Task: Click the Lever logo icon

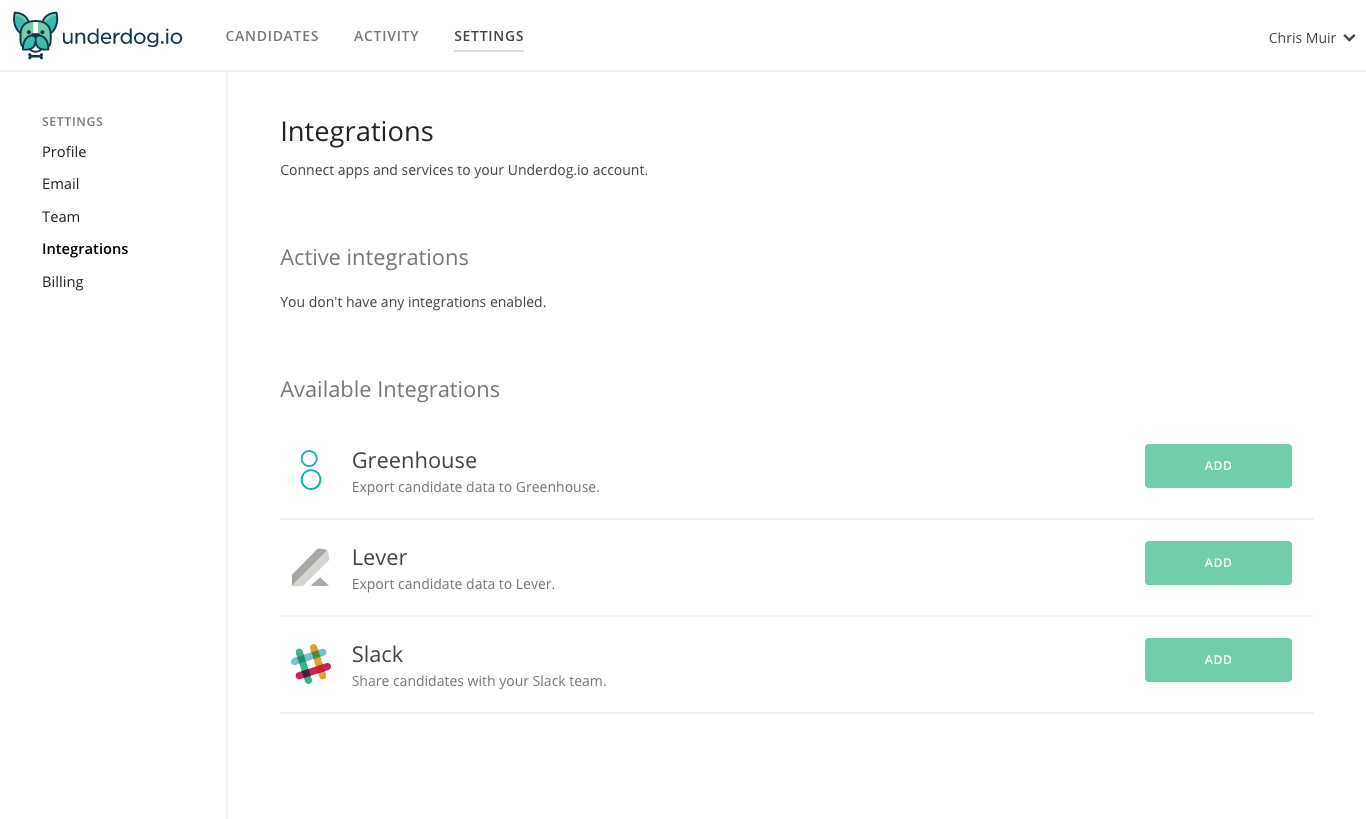Action: point(310,567)
